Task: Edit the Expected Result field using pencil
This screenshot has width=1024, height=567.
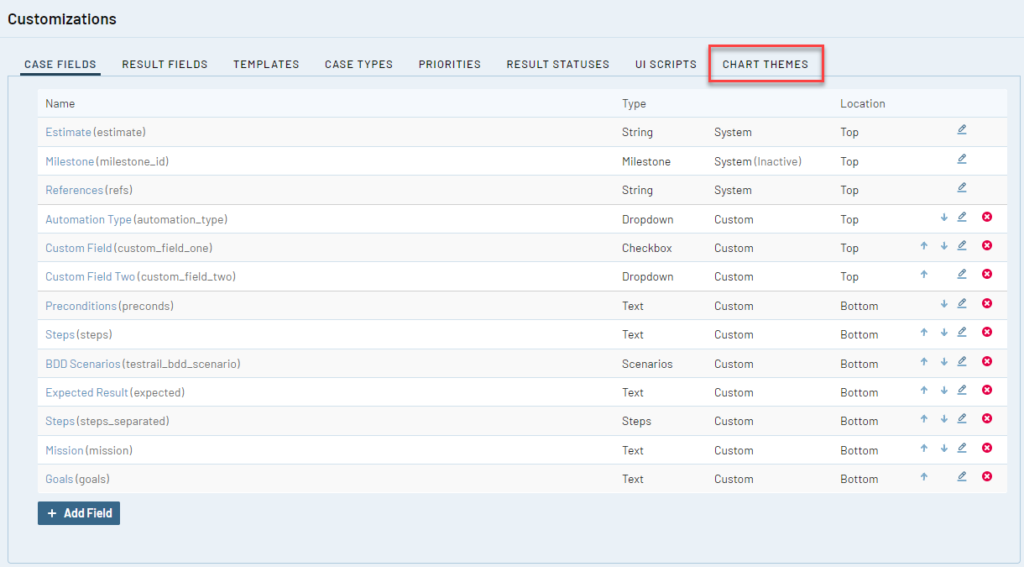Action: pyautogui.click(x=962, y=390)
